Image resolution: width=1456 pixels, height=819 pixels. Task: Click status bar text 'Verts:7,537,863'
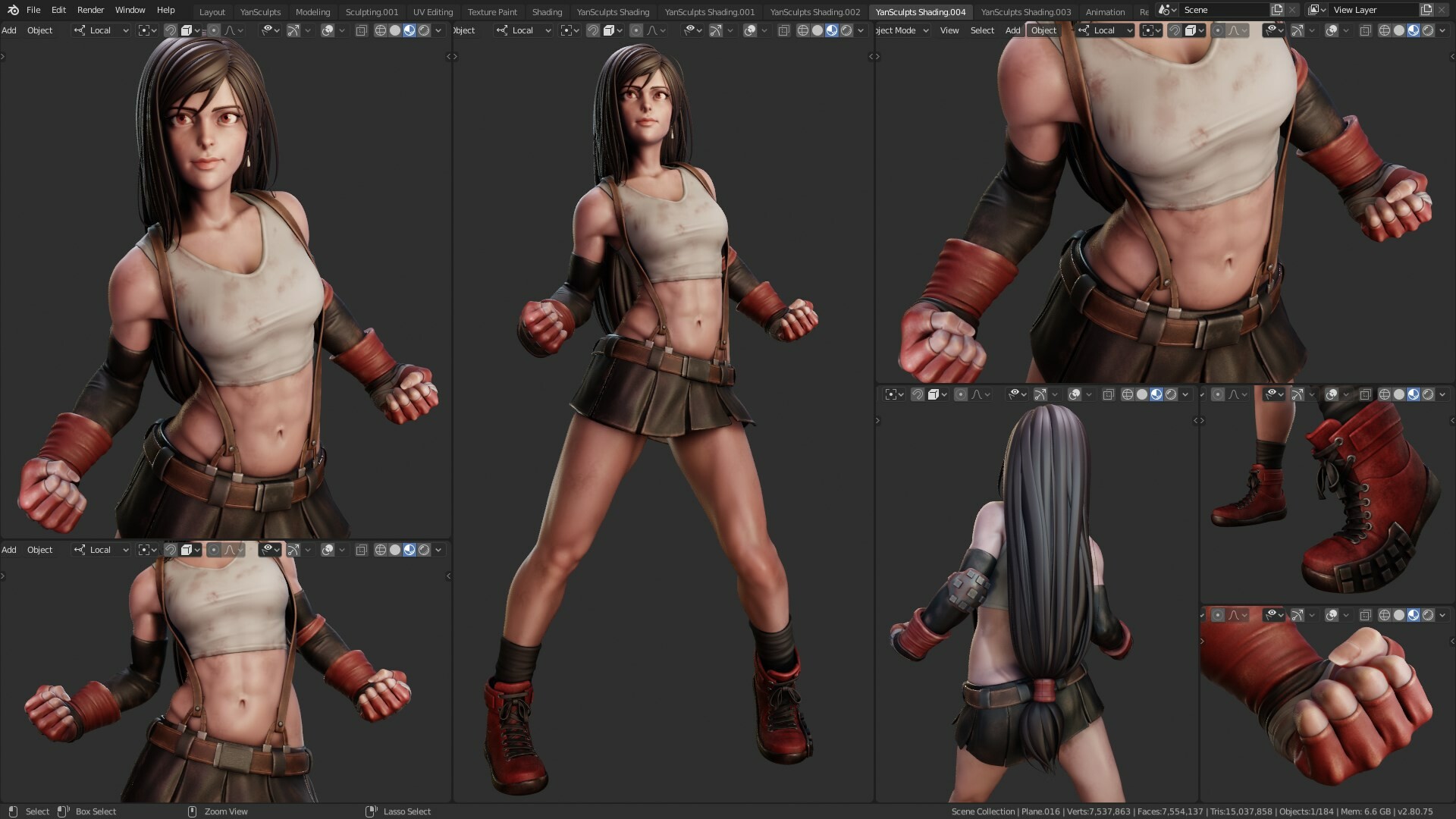click(1098, 811)
